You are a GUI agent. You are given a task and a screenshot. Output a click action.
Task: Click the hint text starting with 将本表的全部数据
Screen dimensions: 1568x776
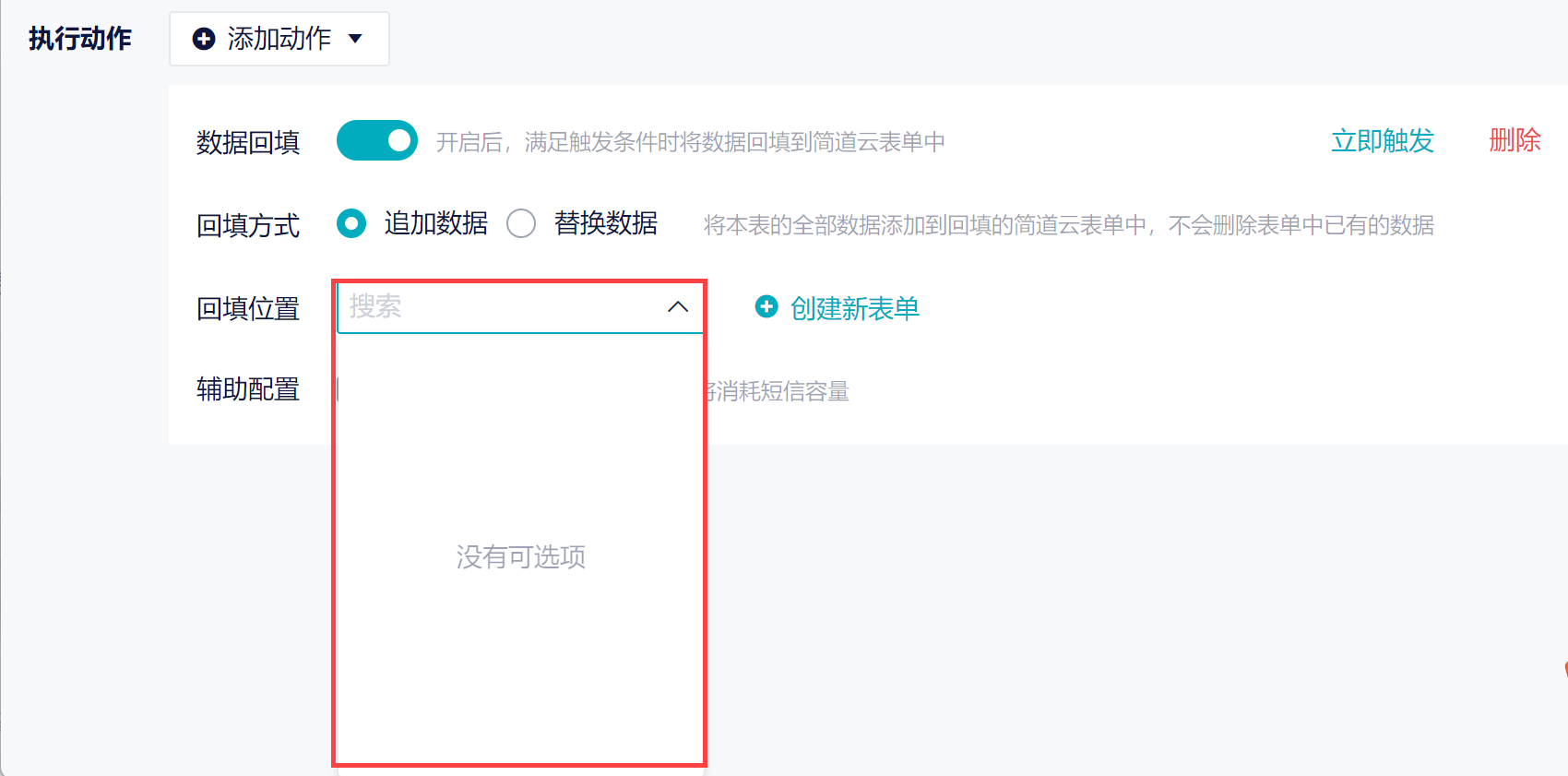tap(1068, 225)
